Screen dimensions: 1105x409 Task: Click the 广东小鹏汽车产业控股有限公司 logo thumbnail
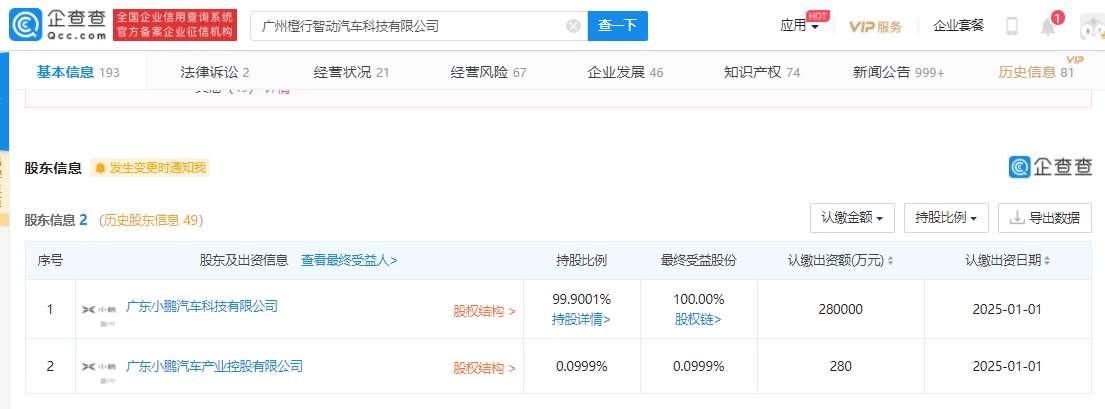[99, 372]
